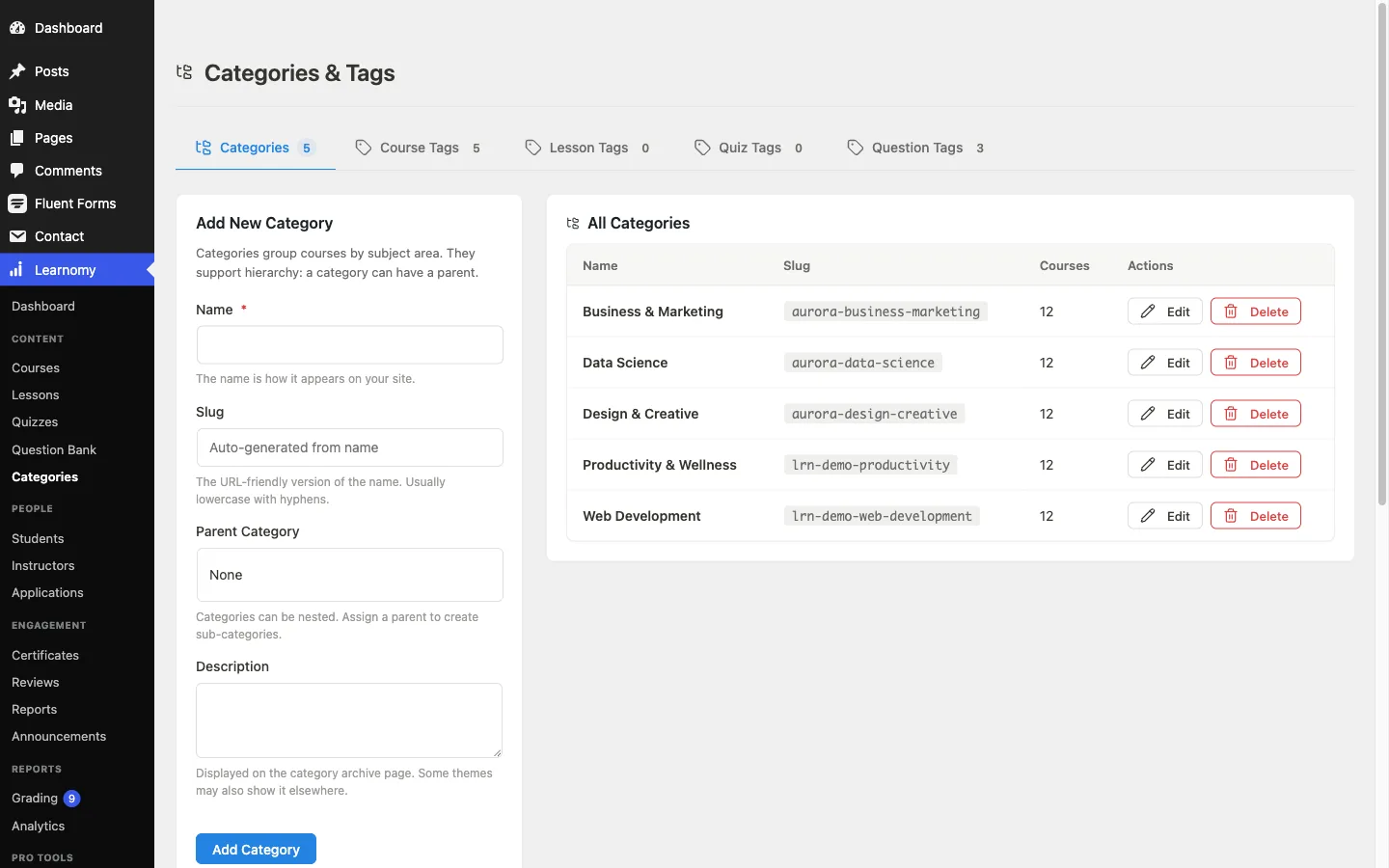Image resolution: width=1389 pixels, height=868 pixels.
Task: Open the Quiz Tags tab
Action: 749,148
